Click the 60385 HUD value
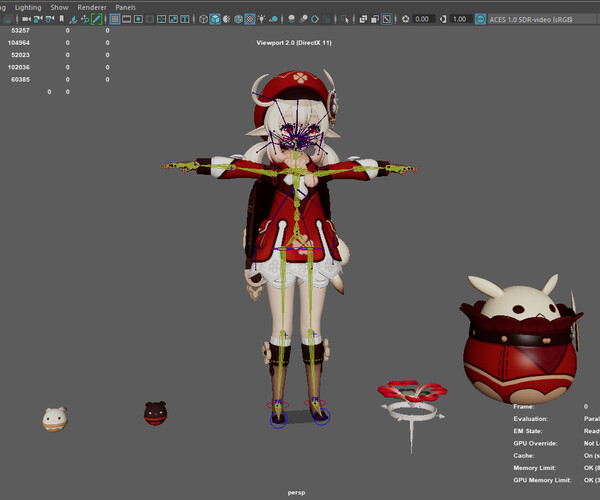The width and height of the screenshot is (600, 500). click(20, 79)
